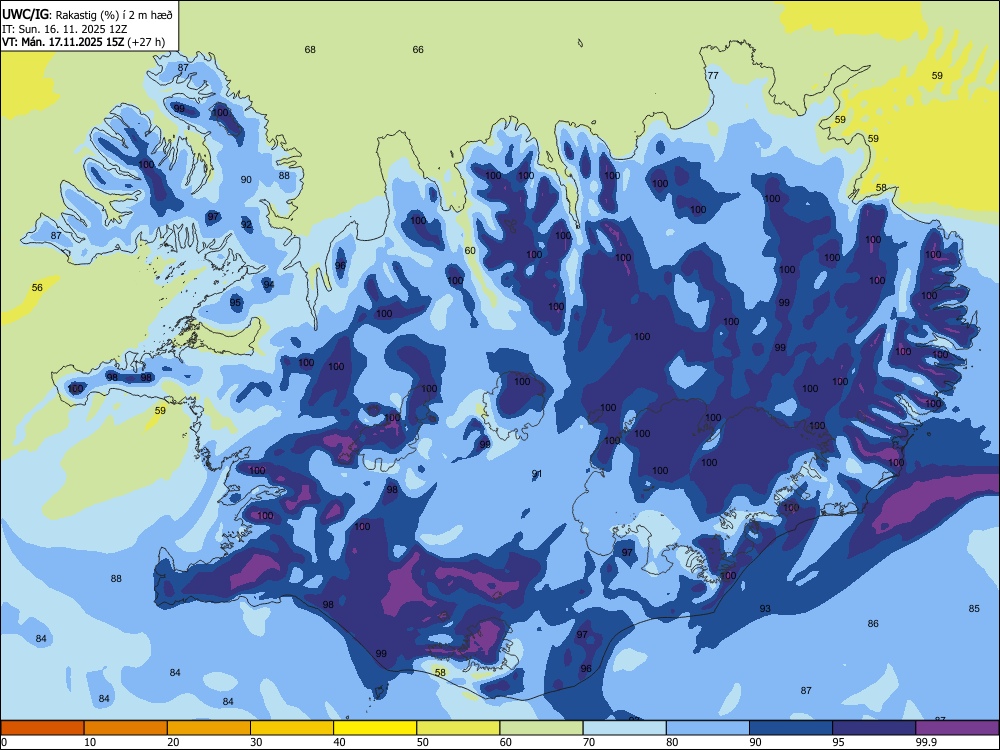Select the 30–40 yellow-orange legend swatch

tap(292, 728)
